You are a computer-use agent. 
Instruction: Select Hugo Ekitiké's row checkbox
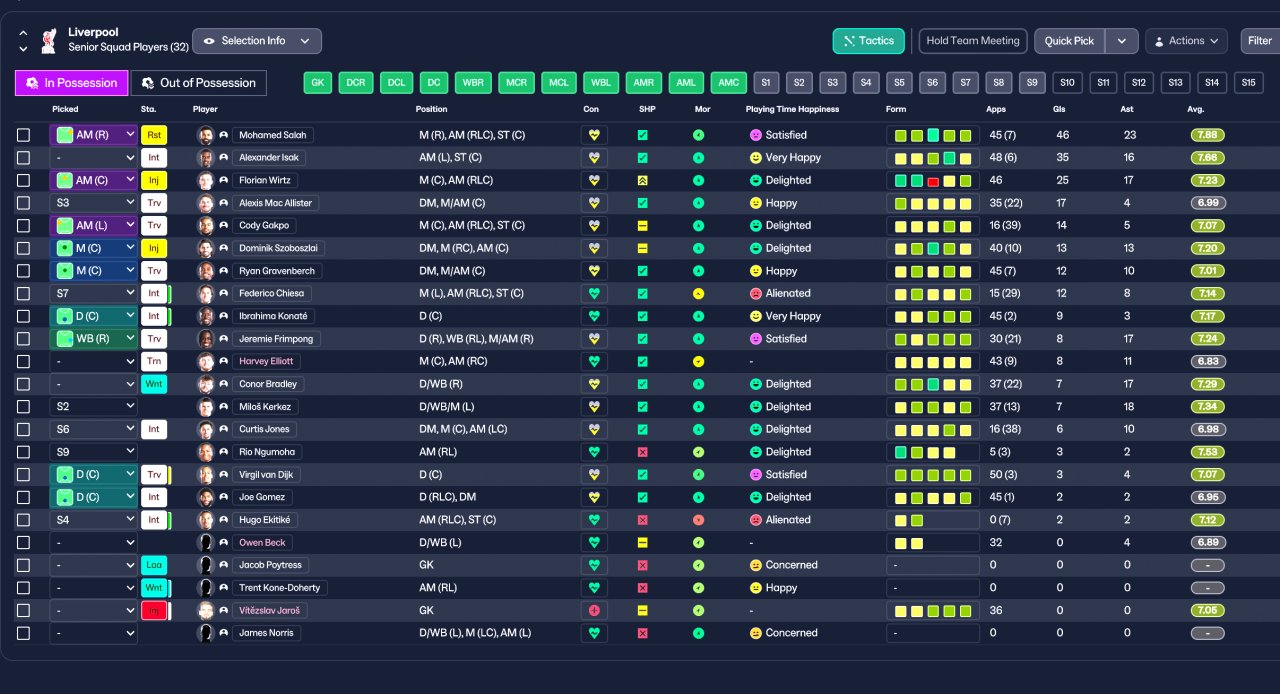pyautogui.click(x=23, y=520)
